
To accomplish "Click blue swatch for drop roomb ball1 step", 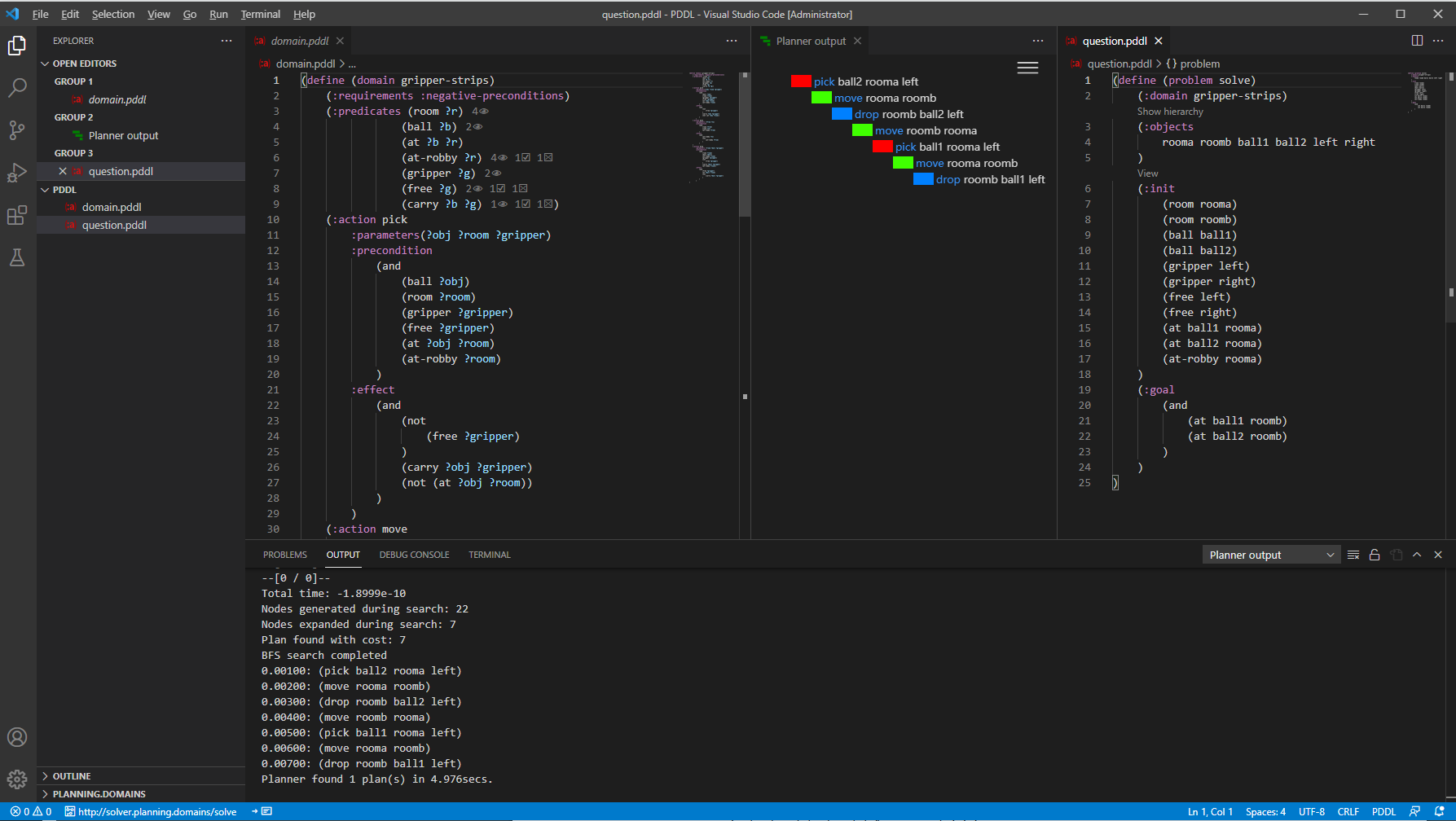I will (x=923, y=179).
